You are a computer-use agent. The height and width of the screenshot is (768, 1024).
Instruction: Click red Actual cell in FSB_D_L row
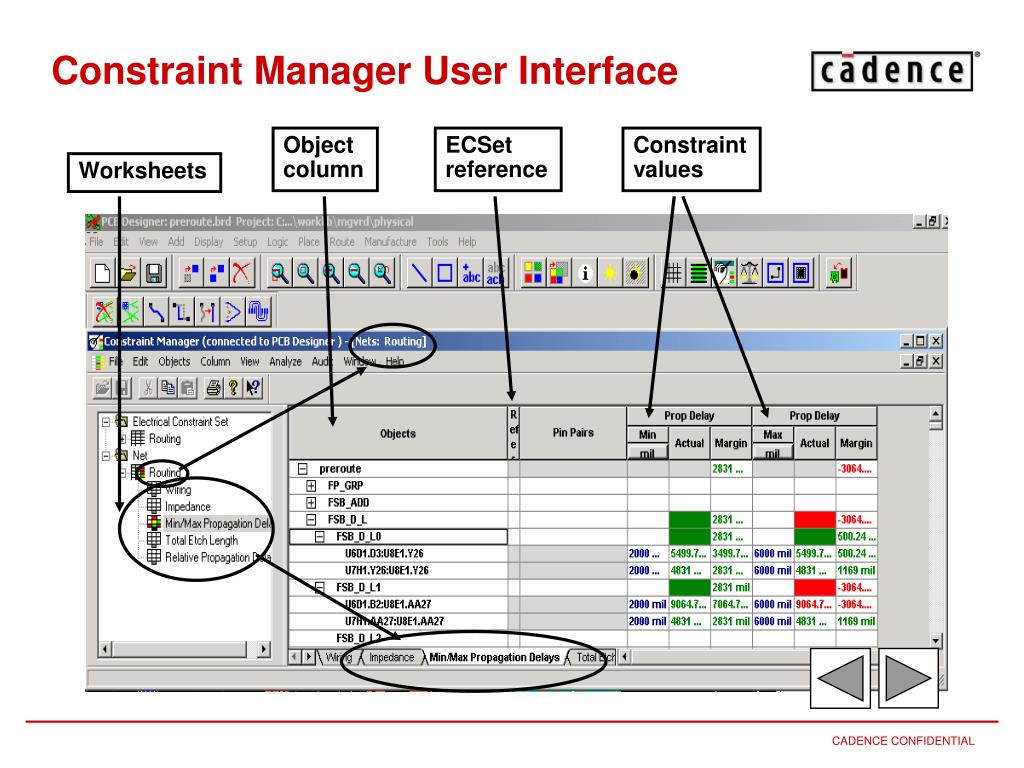point(814,520)
